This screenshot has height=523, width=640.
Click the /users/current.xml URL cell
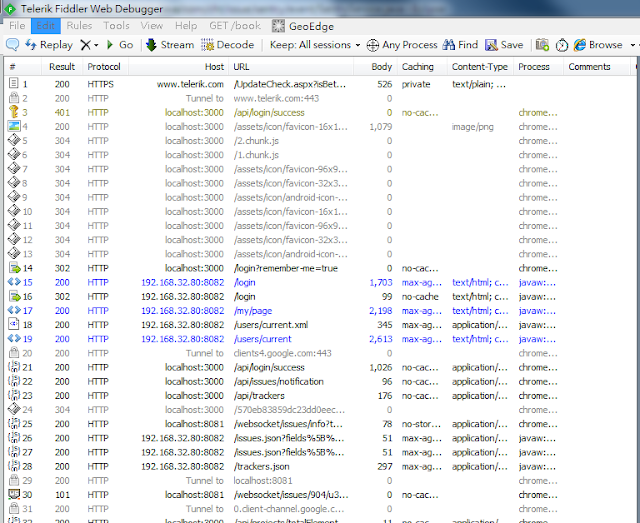click(x=271, y=325)
